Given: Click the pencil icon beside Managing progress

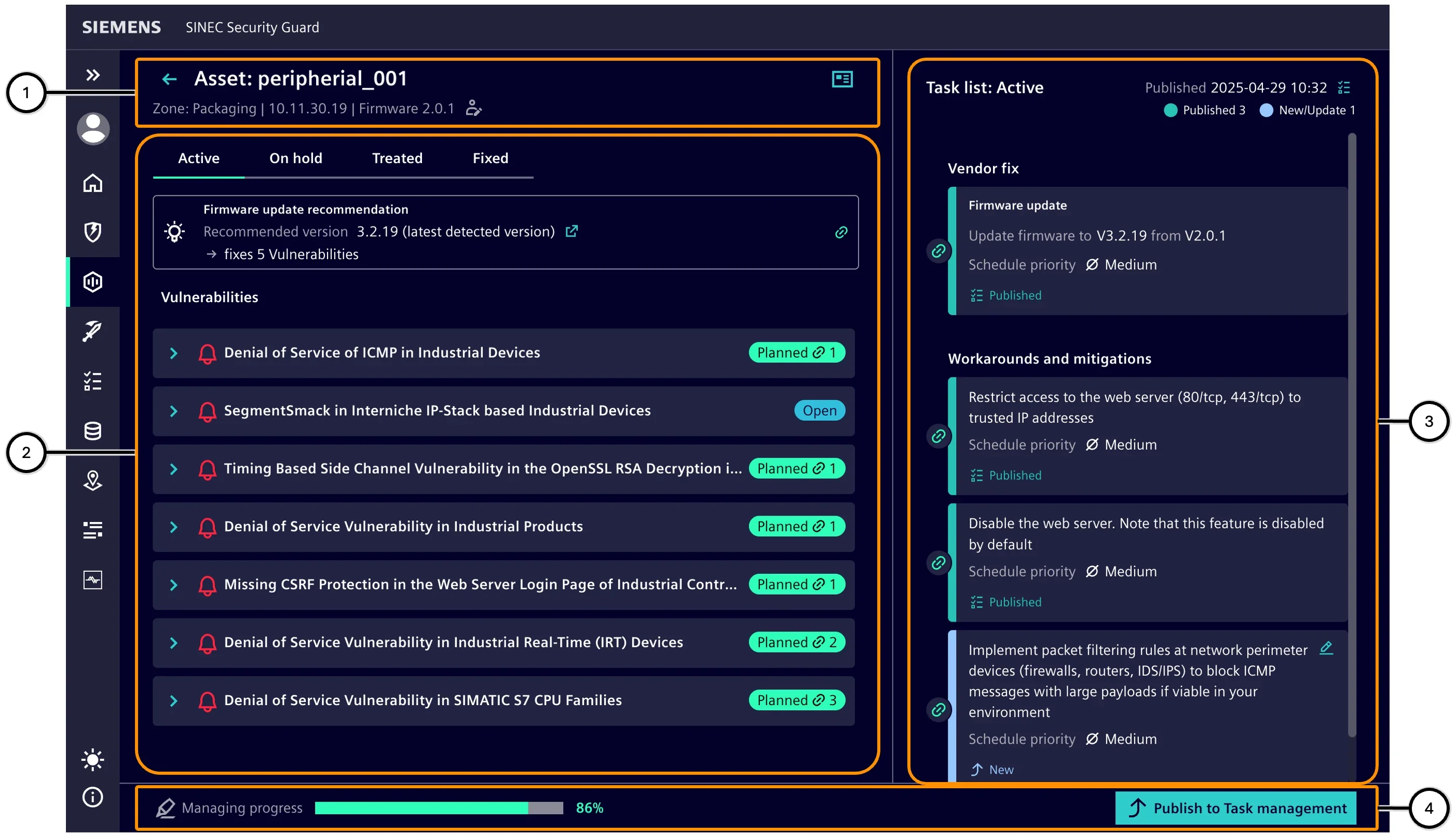Looking at the screenshot, I should 165,808.
